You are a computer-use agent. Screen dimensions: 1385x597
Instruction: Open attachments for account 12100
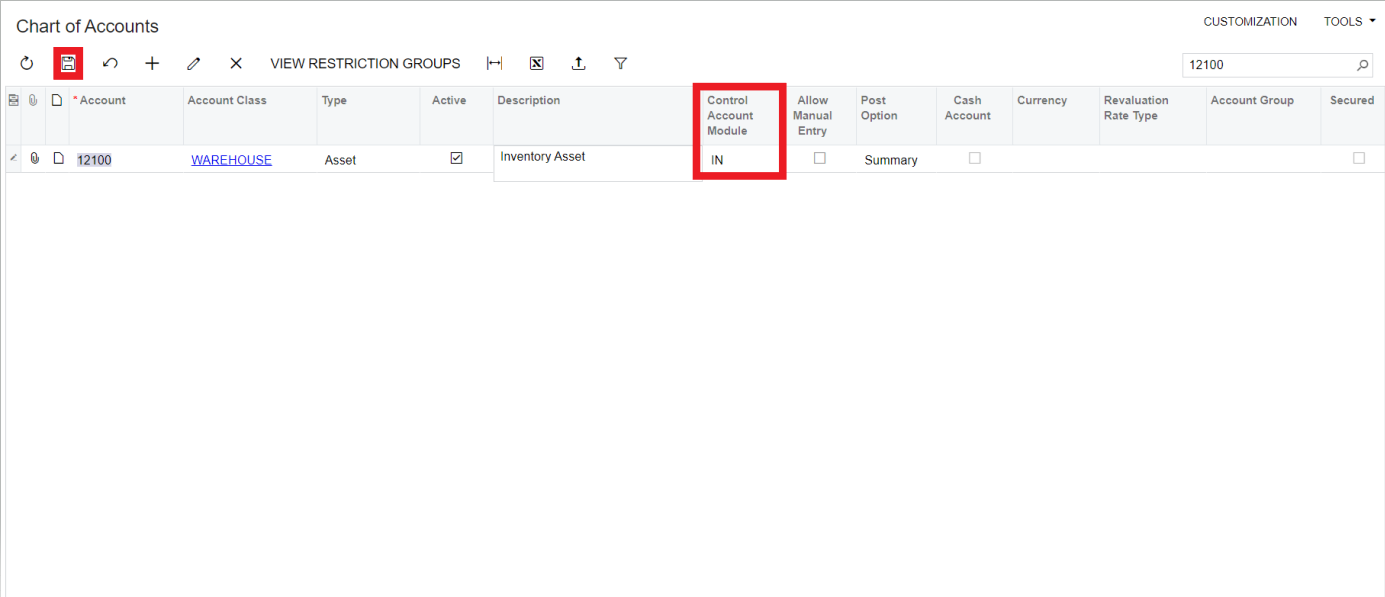[x=34, y=158]
